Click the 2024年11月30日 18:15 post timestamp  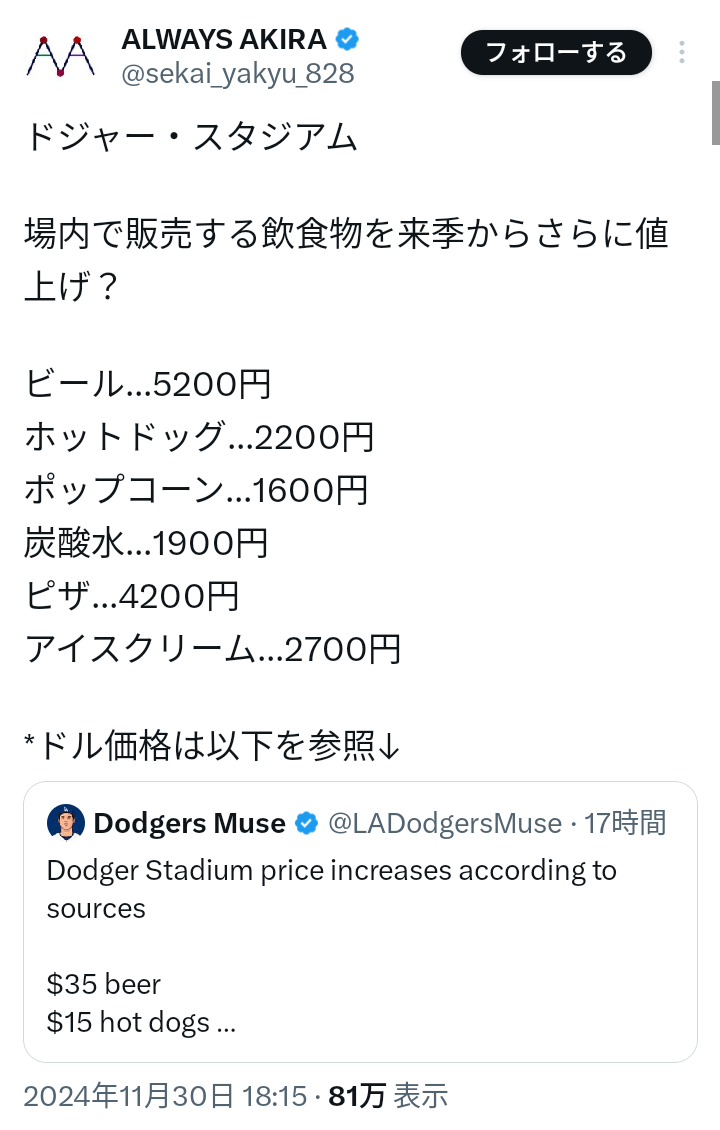(164, 1097)
